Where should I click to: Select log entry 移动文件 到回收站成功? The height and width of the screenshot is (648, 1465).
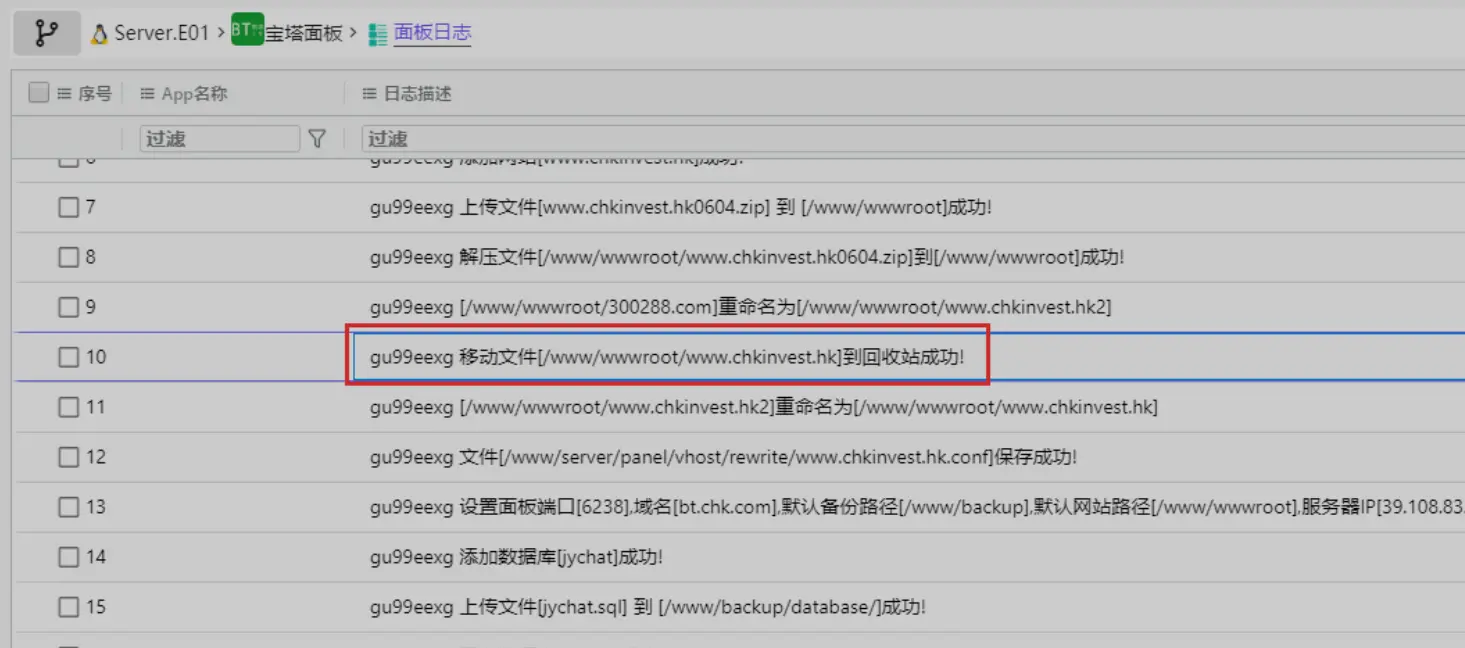(667, 357)
